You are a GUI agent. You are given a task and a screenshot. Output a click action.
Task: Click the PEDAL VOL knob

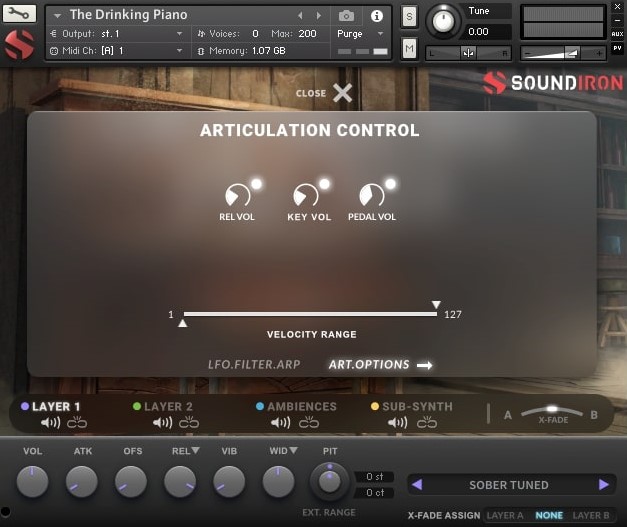[x=371, y=196]
